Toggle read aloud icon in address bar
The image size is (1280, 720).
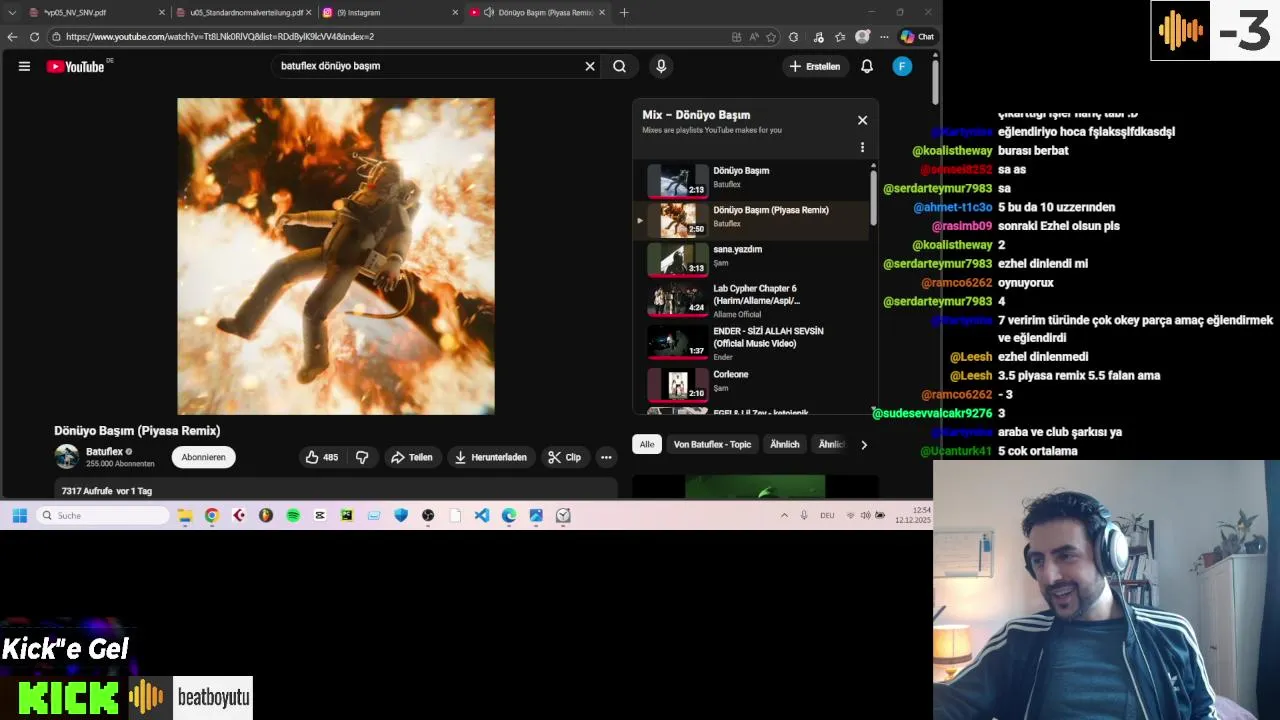(x=754, y=37)
